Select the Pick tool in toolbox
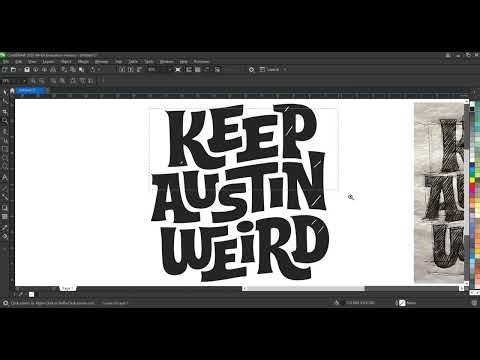This screenshot has width=480, height=360. click(5, 91)
